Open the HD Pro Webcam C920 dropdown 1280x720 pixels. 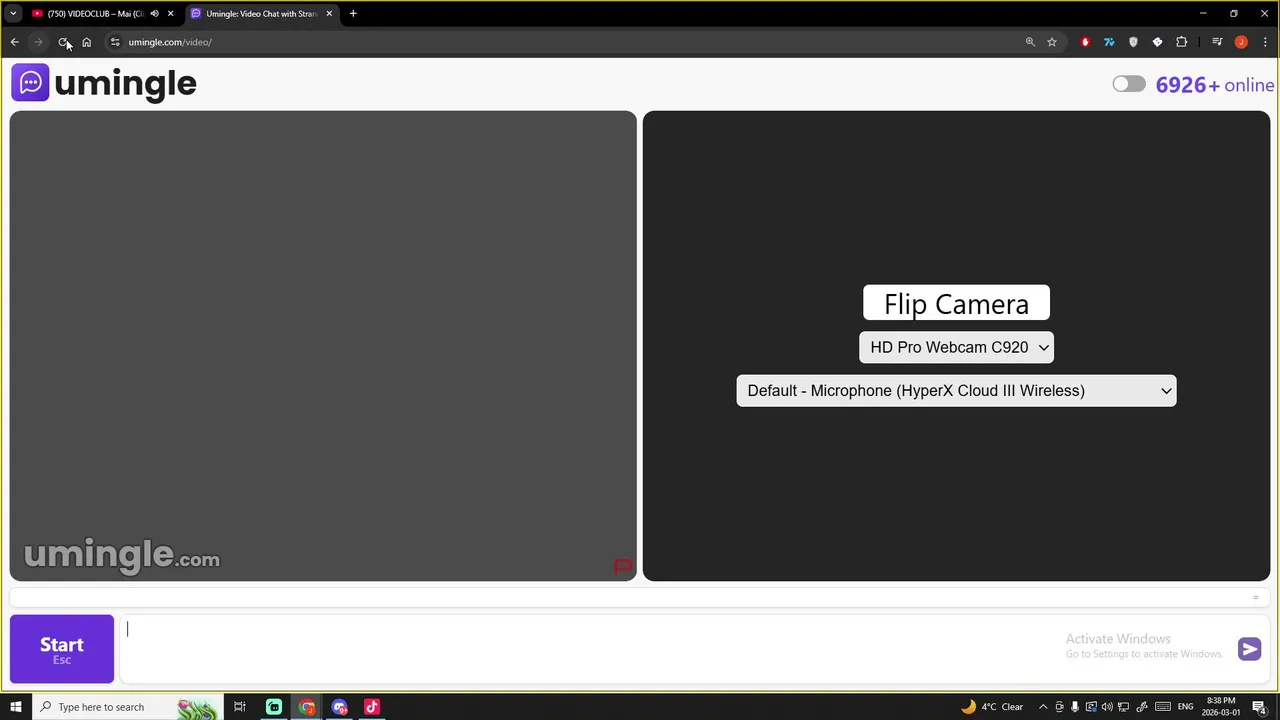coord(956,347)
